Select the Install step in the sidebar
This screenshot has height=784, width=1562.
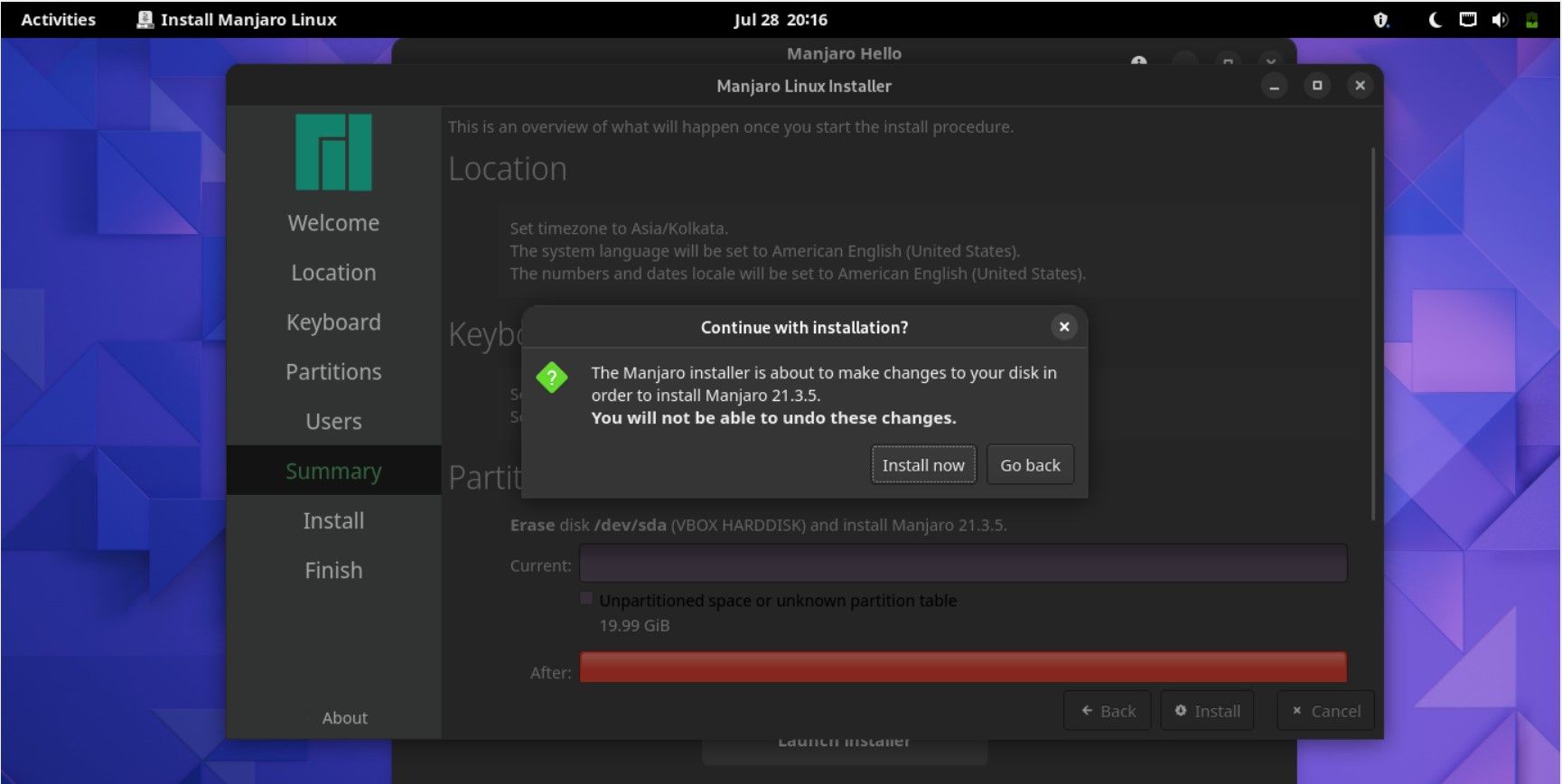[x=333, y=521]
